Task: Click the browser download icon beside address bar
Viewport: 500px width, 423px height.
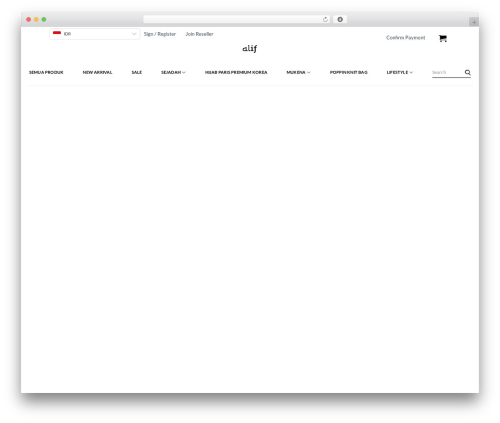Action: [x=340, y=19]
